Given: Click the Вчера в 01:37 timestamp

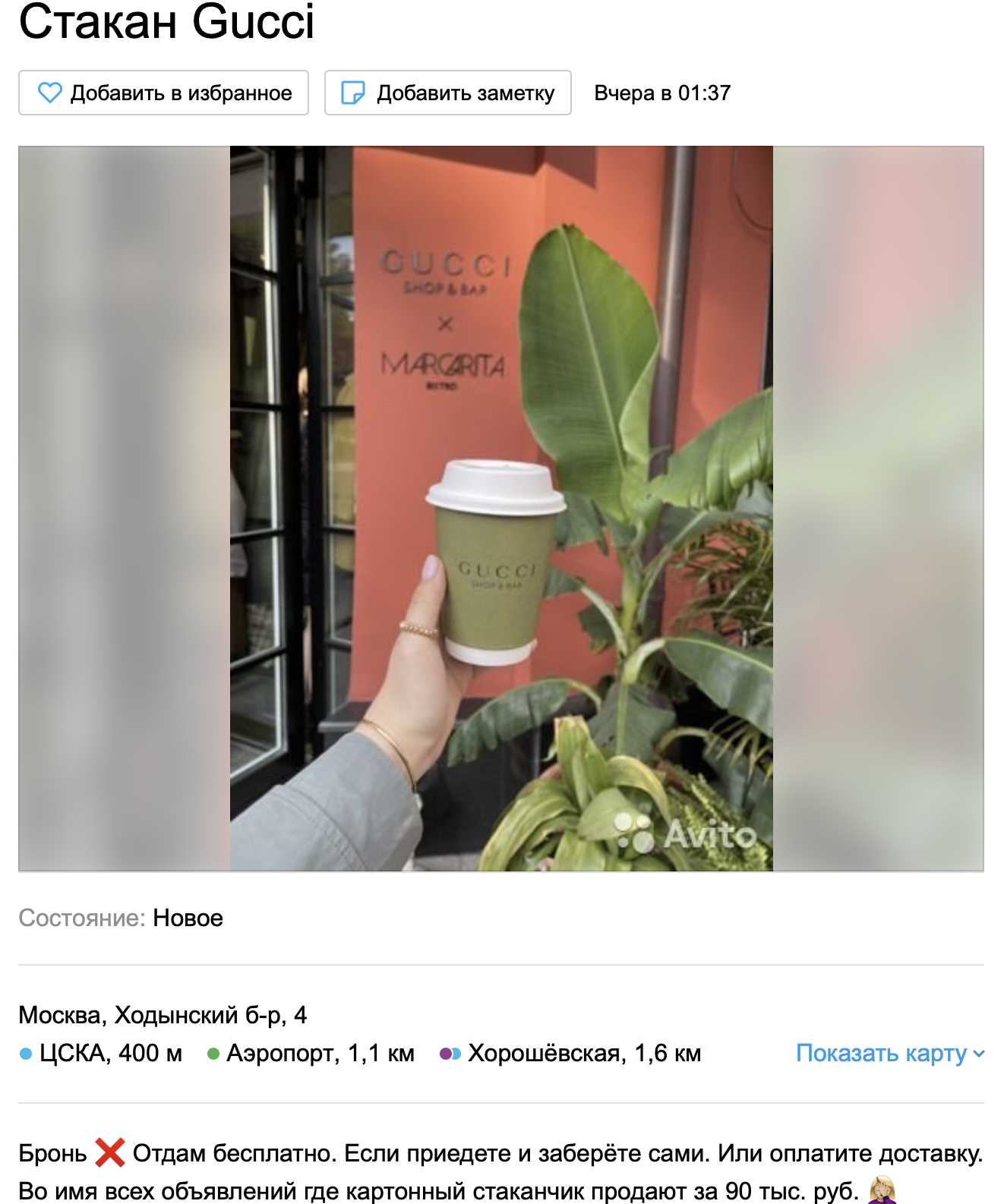Looking at the screenshot, I should click(x=662, y=93).
